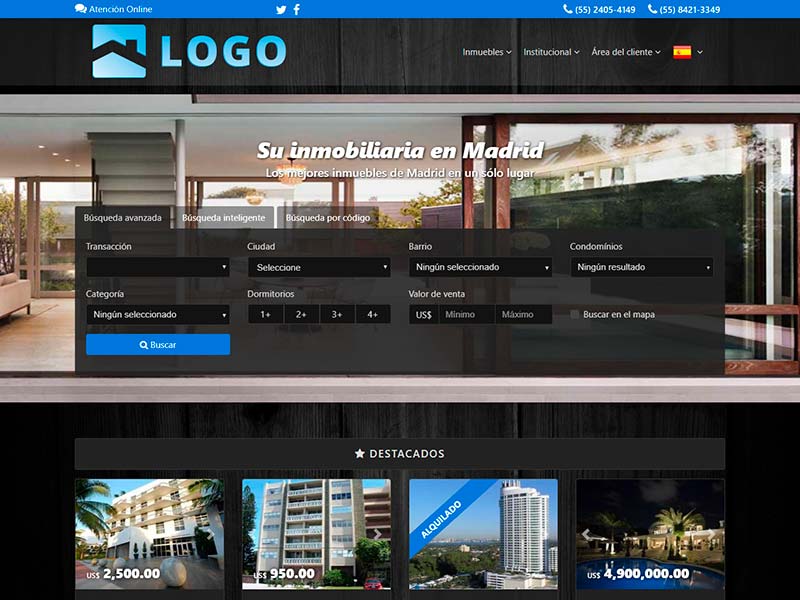The width and height of the screenshot is (800, 600).
Task: Click the star icon next to DESTACADOS
Action: tap(360, 454)
